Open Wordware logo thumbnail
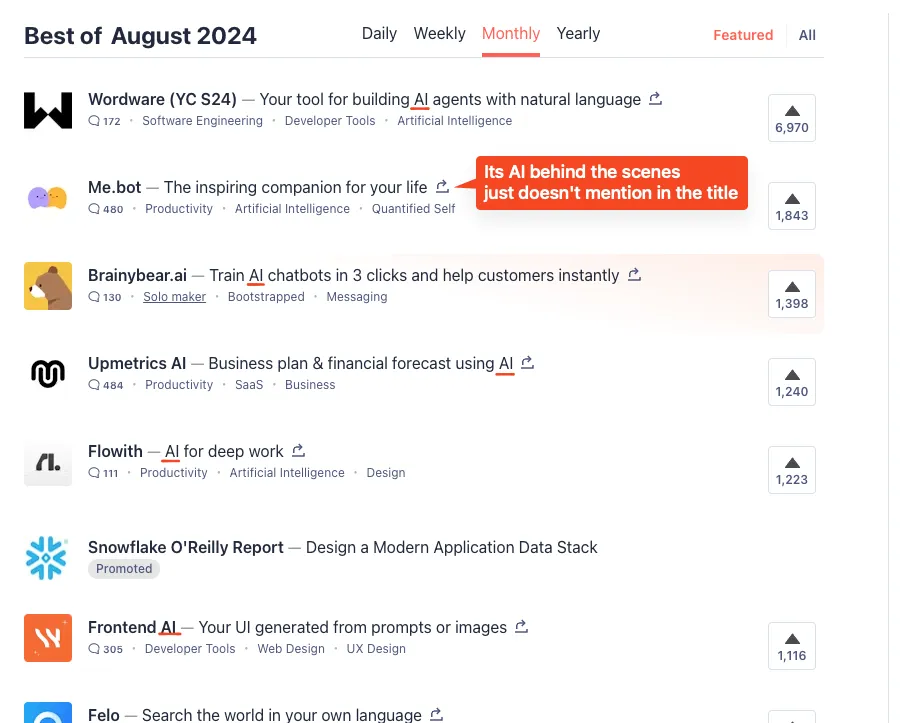The image size is (916, 723). point(48,110)
